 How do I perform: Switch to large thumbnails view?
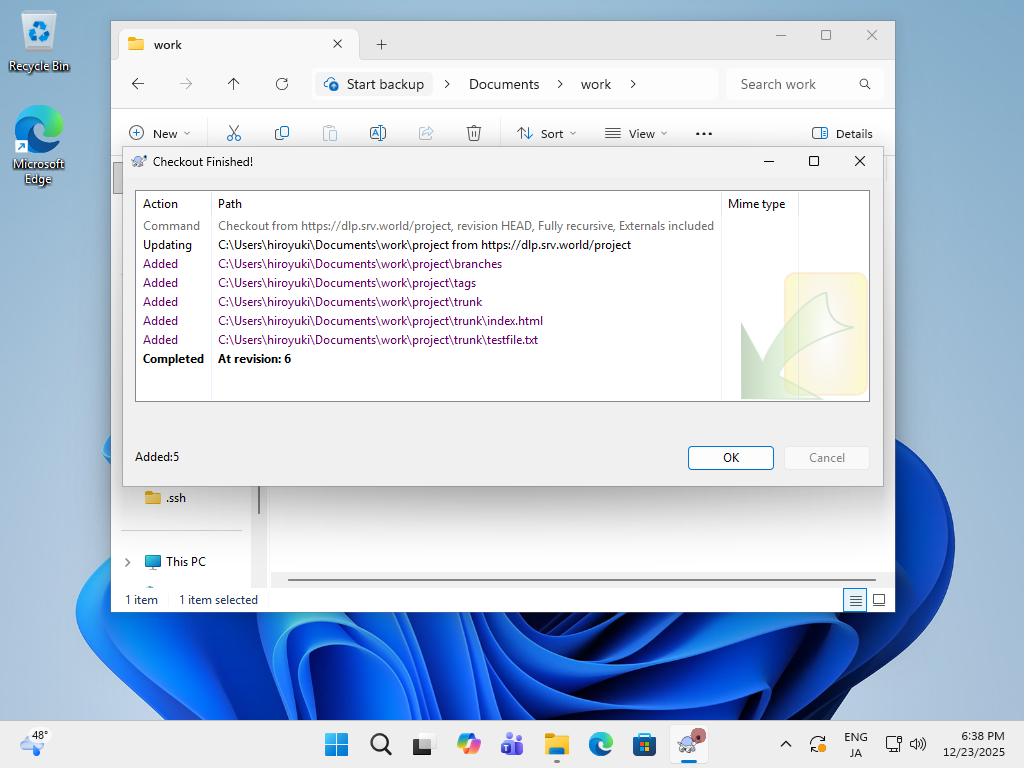[x=879, y=600]
